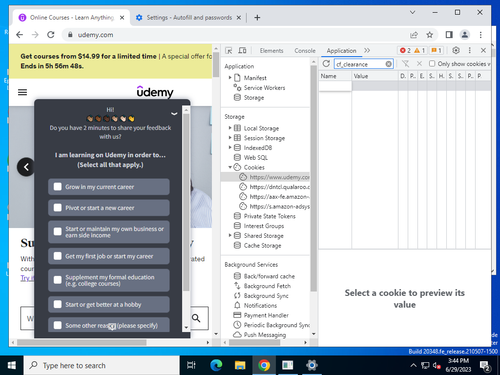Open Microsoft Edge from the taskbar
This screenshot has width=500, height=375.
(x=216, y=365)
